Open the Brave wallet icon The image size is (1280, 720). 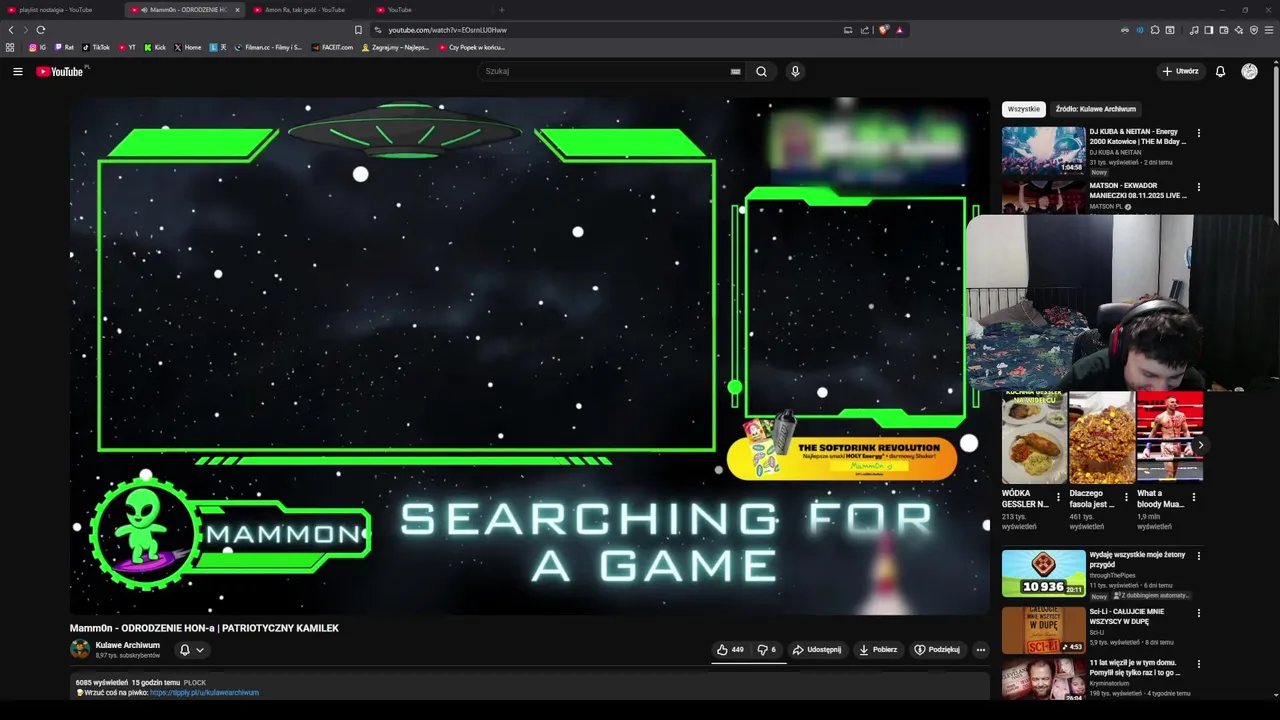click(1224, 30)
